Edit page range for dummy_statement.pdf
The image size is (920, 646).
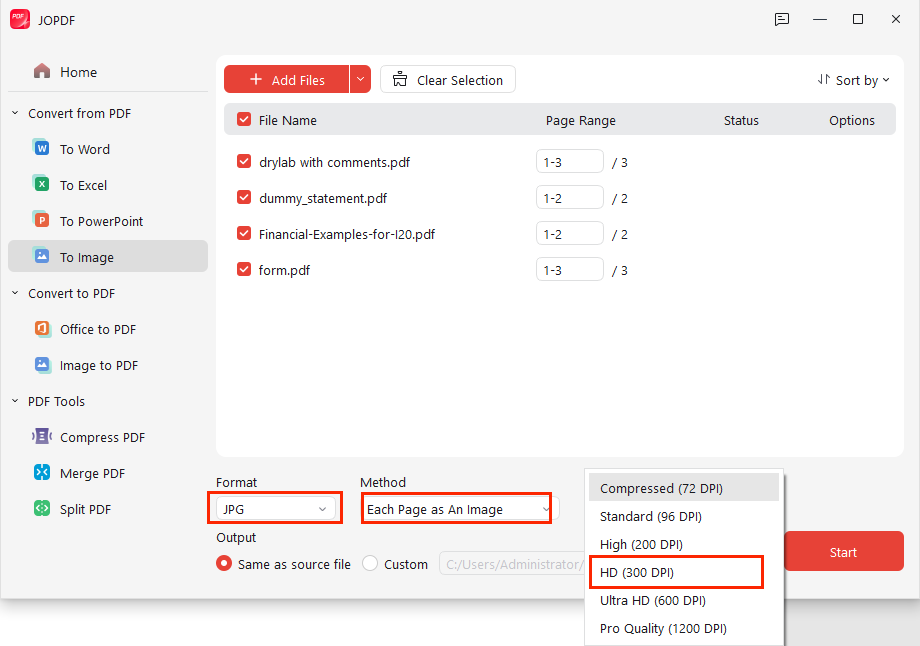point(570,198)
